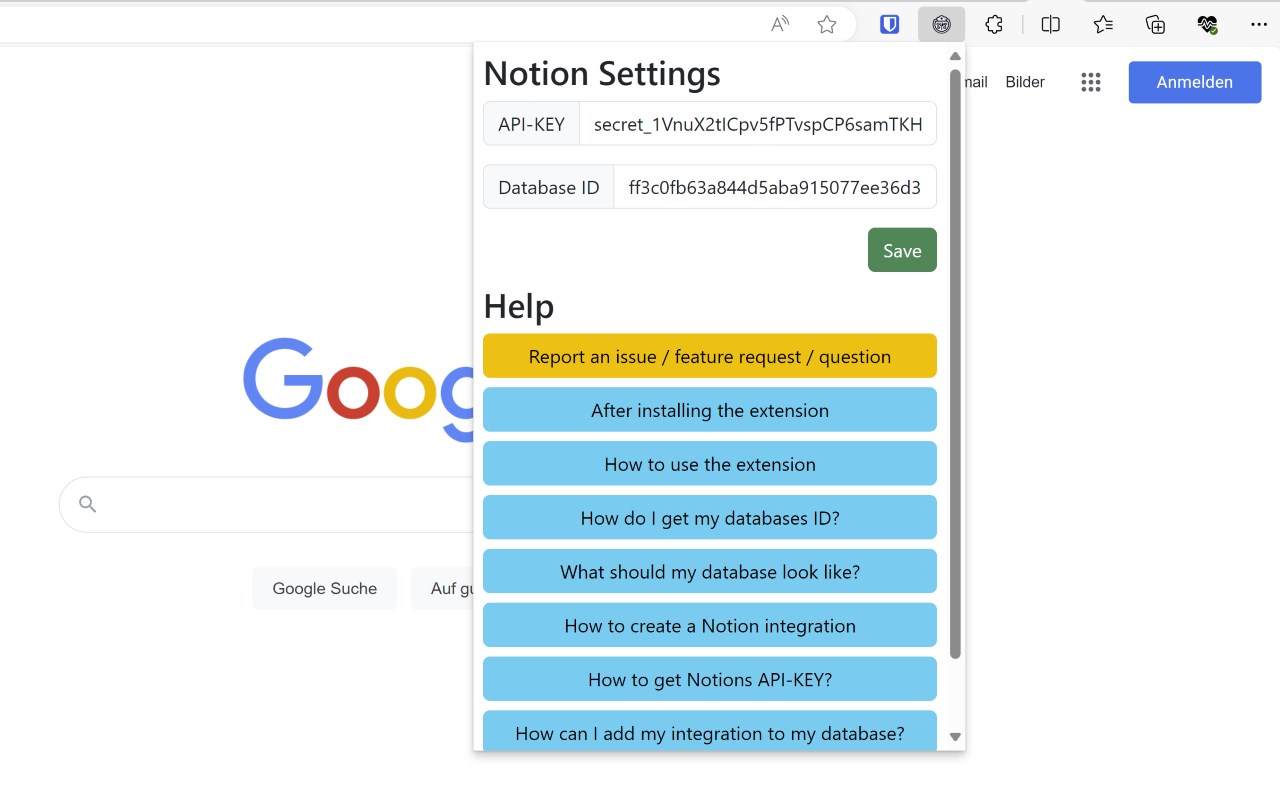The width and height of the screenshot is (1280, 800).
Task: Open the Favorites list icon
Action: point(1103,25)
